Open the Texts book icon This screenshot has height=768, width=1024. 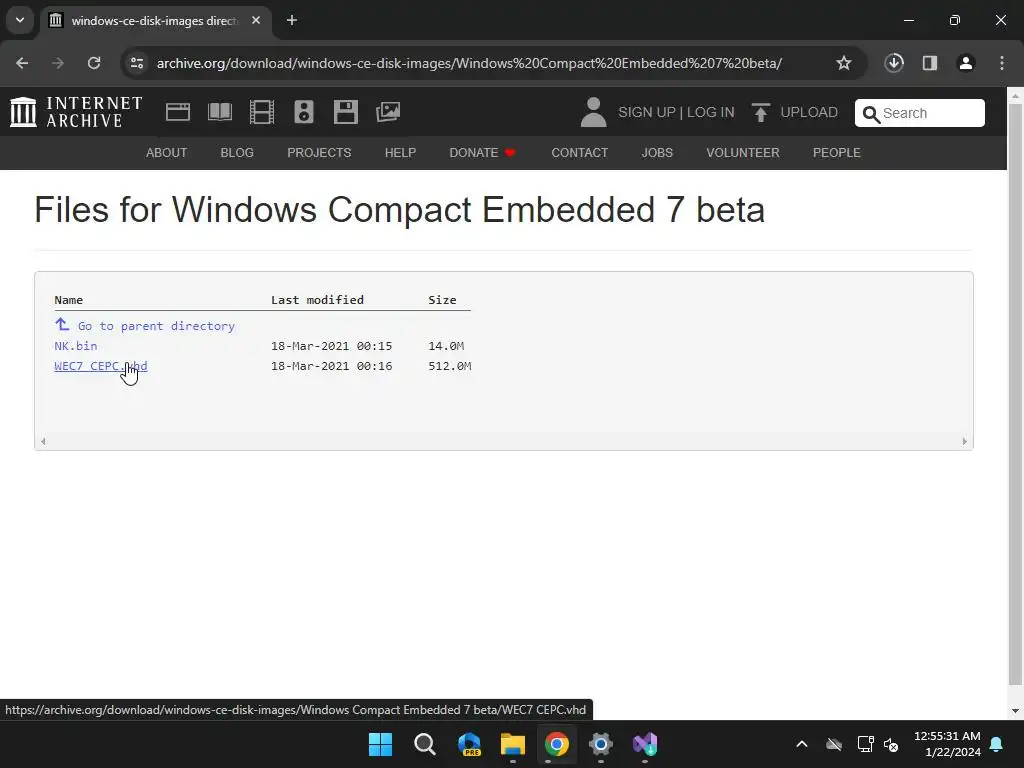click(219, 112)
